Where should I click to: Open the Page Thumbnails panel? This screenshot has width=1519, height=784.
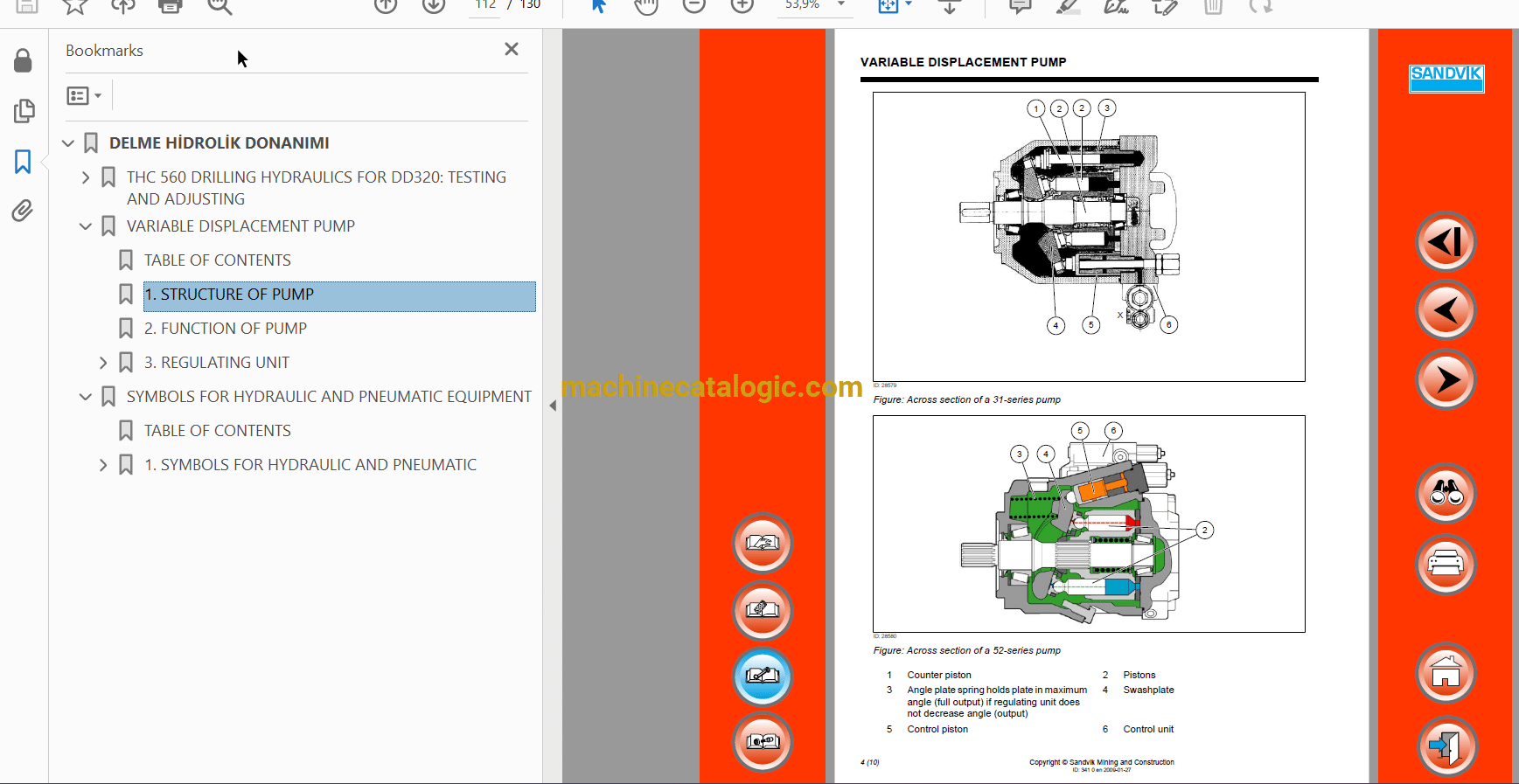click(x=24, y=111)
